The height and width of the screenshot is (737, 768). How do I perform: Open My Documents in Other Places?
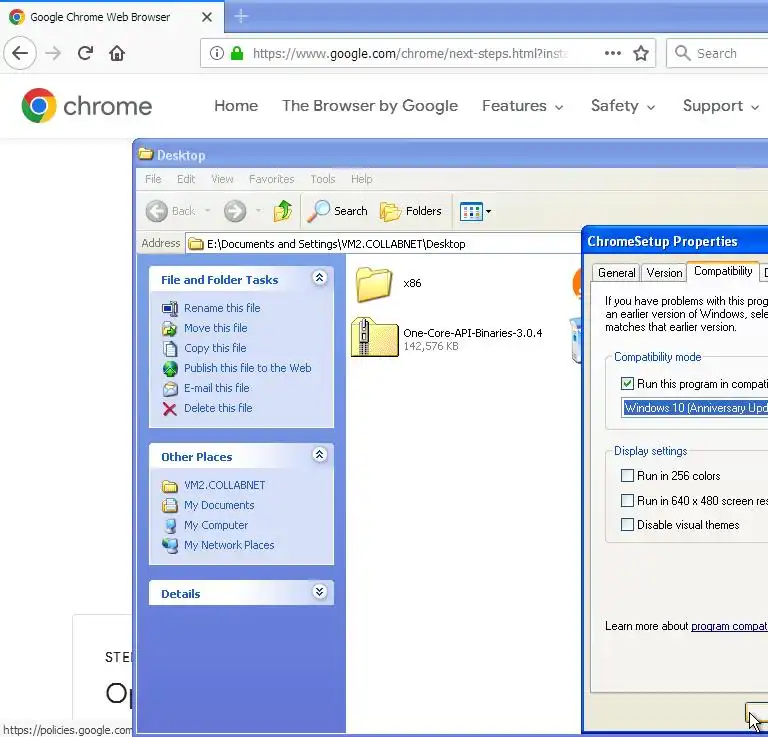point(219,505)
